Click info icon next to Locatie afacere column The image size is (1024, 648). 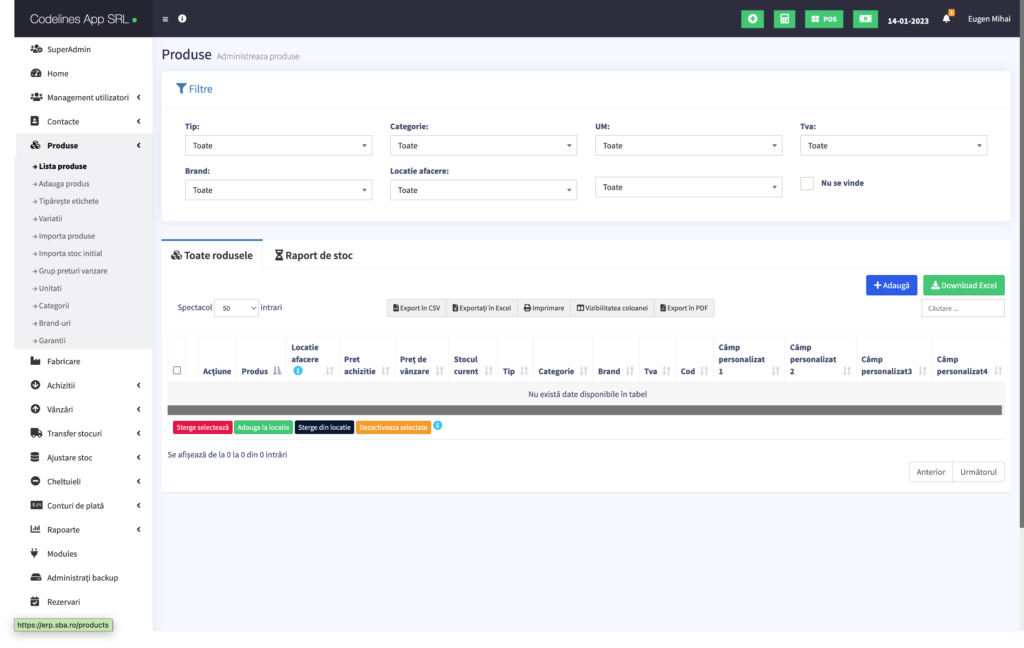click(x=298, y=371)
